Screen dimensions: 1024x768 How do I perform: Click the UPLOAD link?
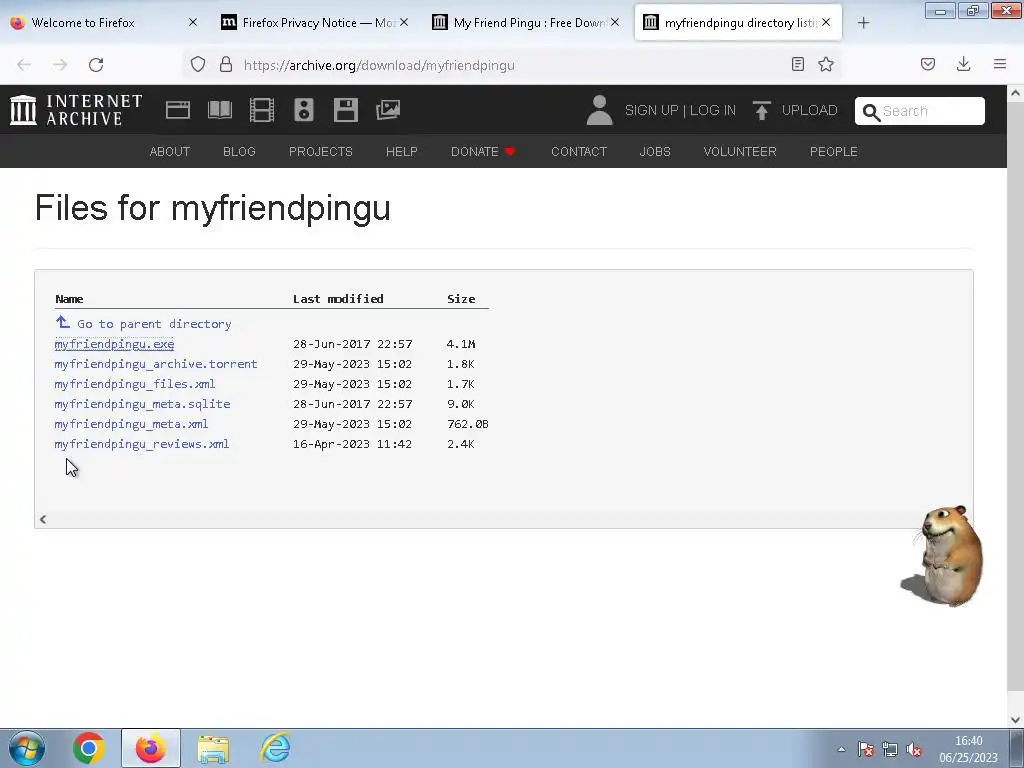tap(810, 110)
